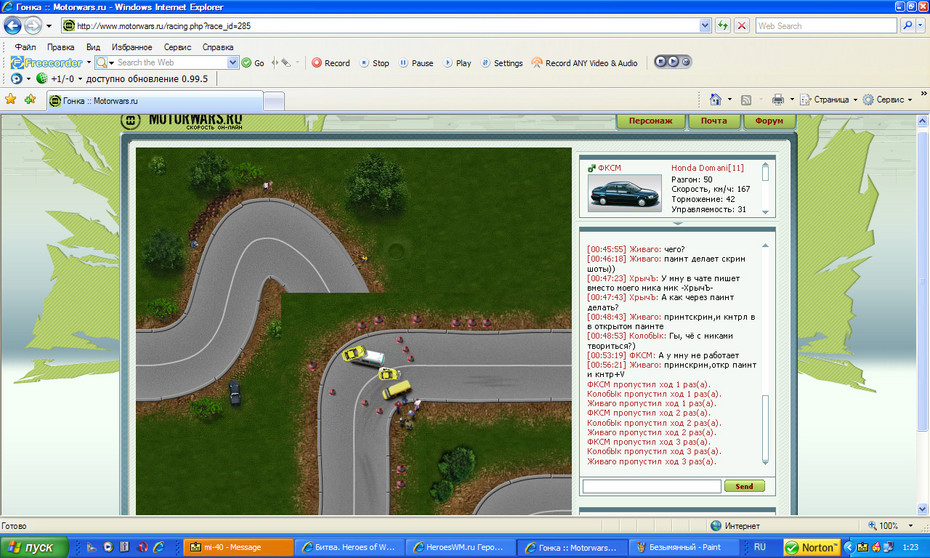The height and width of the screenshot is (558, 930).
Task: Switch to the mi-40 - Message taskbar window
Action: click(238, 547)
